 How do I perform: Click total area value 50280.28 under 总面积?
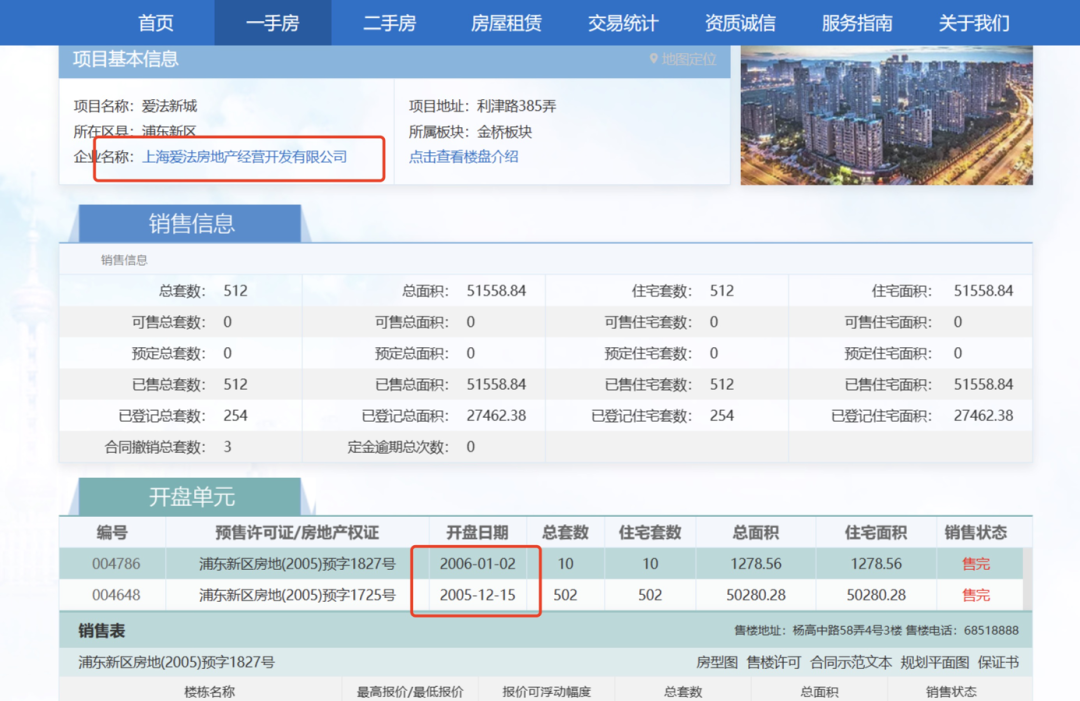coord(756,595)
